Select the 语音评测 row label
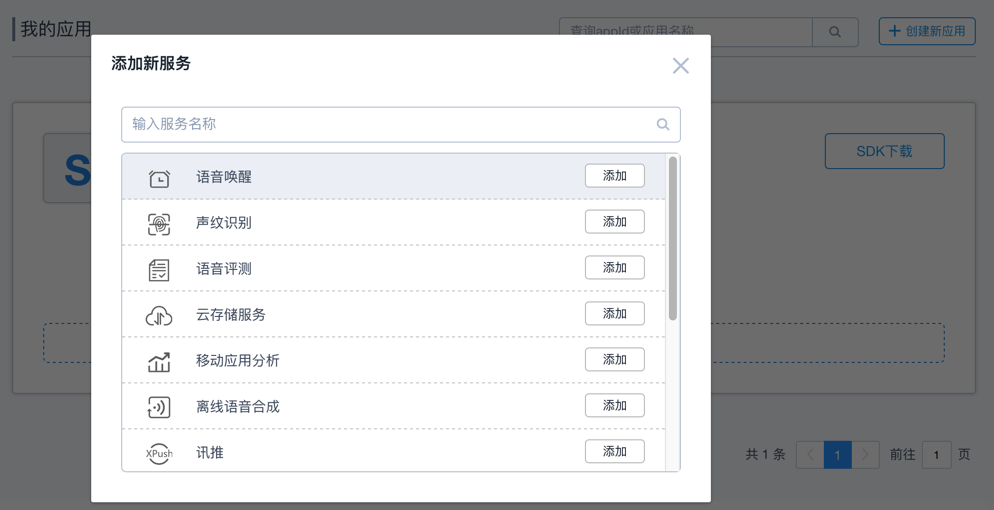Viewport: 994px width, 510px height. tap(224, 269)
